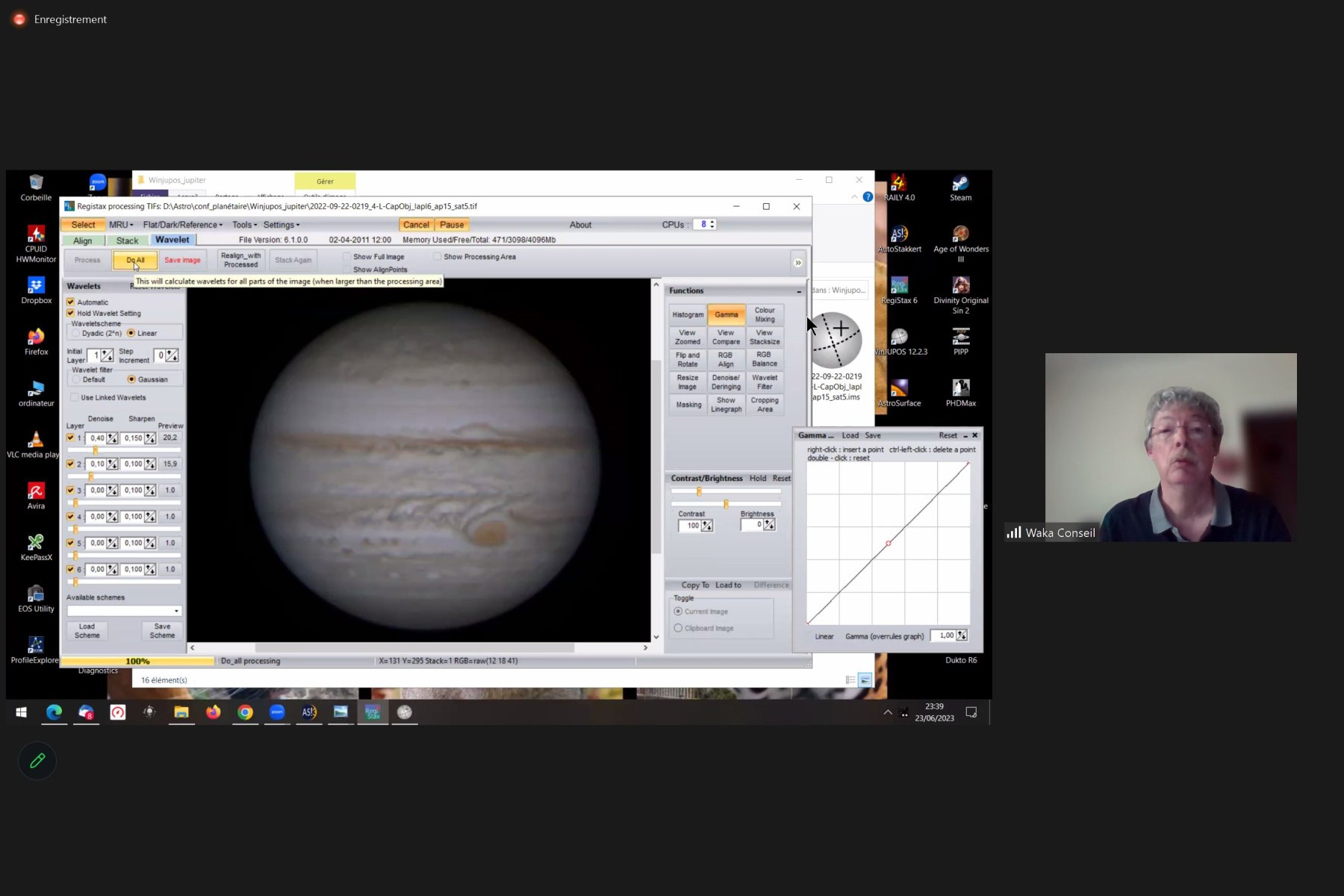Select the Gaussian wavelet filter
Image resolution: width=1344 pixels, height=896 pixels.
pos(131,379)
